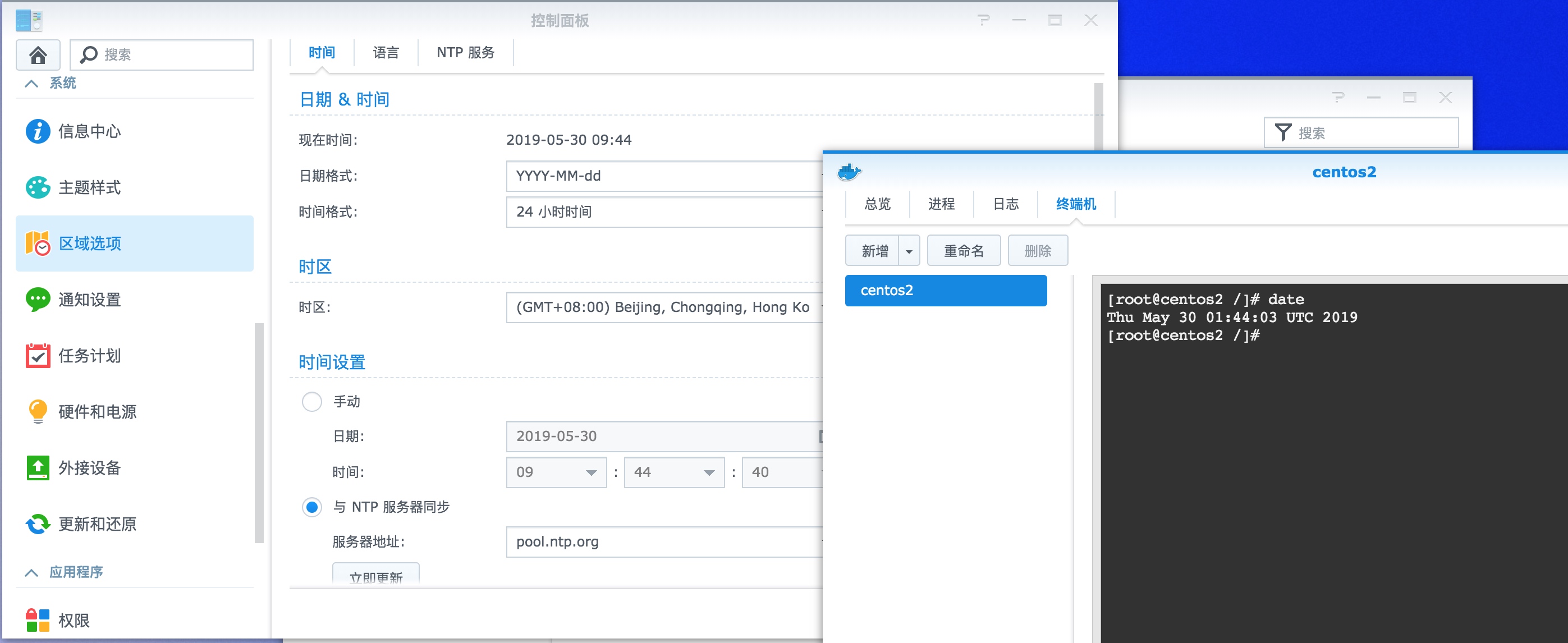Click the 新增 button

click(872, 251)
